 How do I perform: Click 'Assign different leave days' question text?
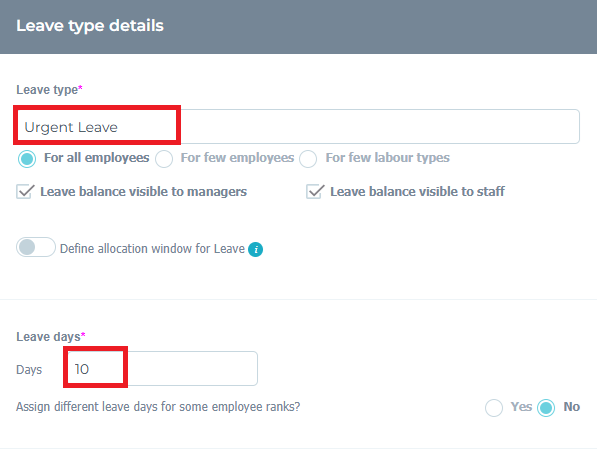click(158, 407)
